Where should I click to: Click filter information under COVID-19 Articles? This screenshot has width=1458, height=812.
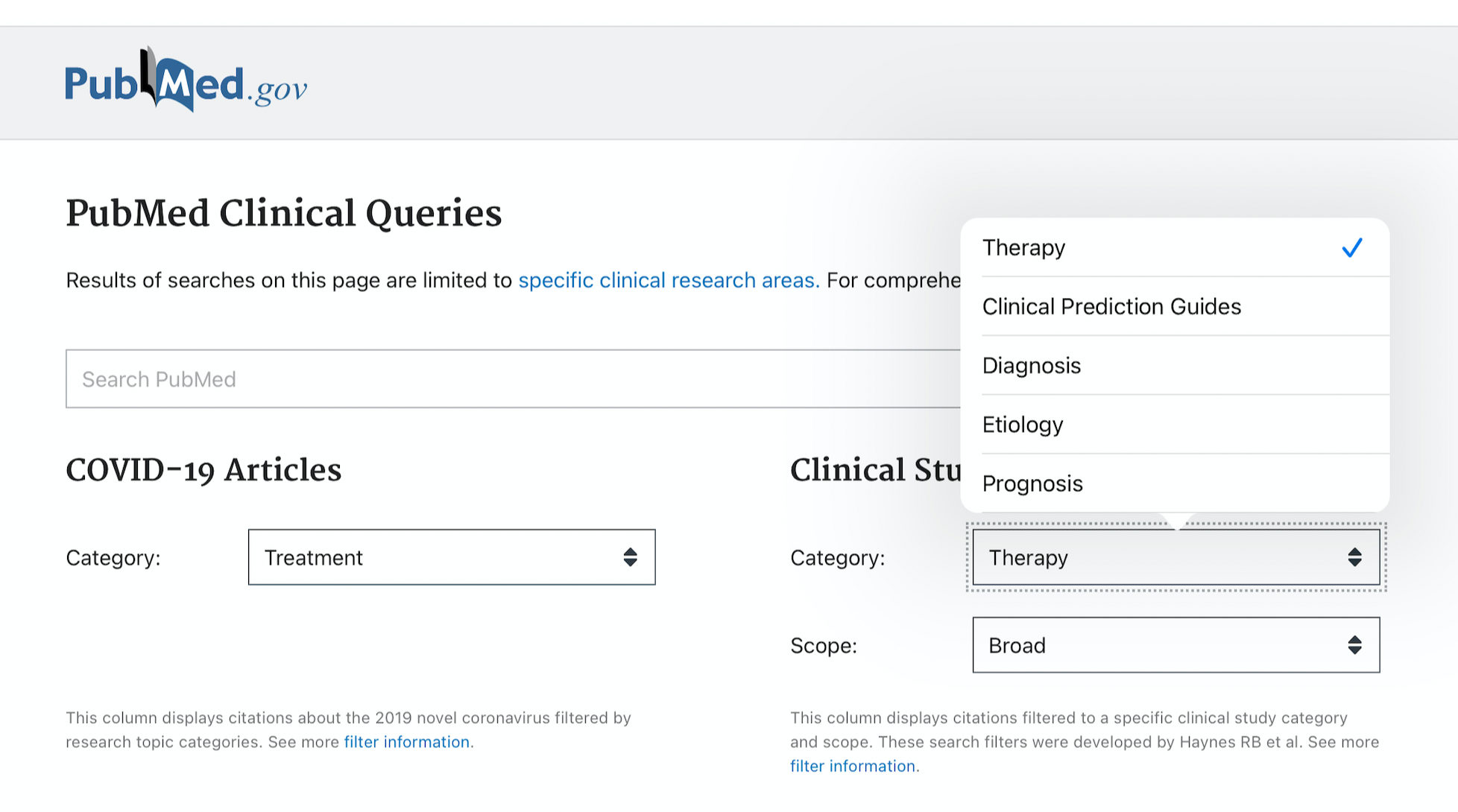coord(407,741)
